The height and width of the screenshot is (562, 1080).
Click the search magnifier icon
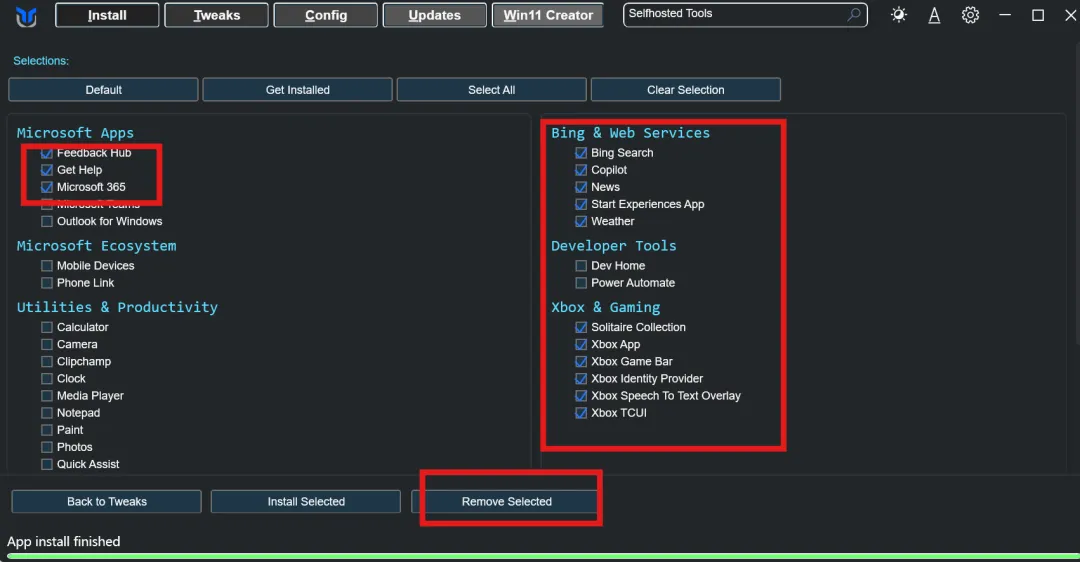pyautogui.click(x=853, y=14)
